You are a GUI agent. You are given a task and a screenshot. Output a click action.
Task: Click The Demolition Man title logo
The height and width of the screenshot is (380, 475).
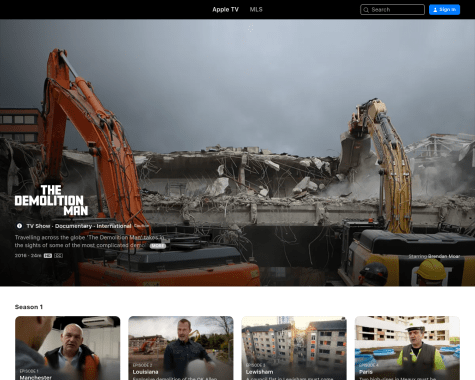tap(51, 200)
